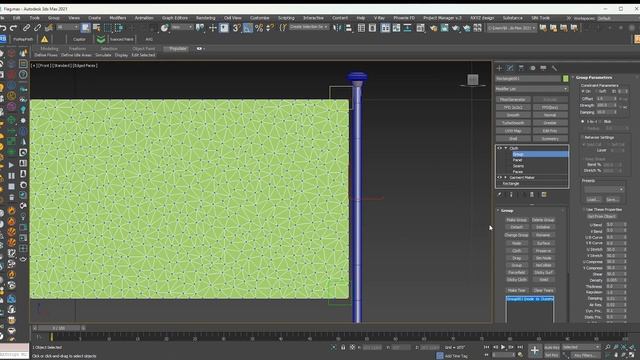Click the Rectangular Selection Region icon
The image size is (640, 360).
click(108, 28)
